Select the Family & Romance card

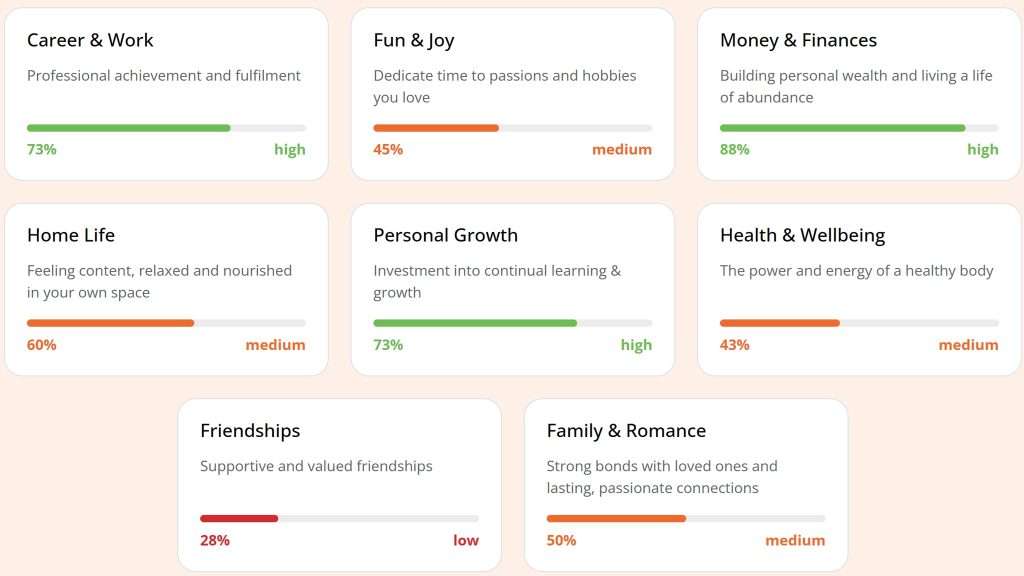(685, 483)
